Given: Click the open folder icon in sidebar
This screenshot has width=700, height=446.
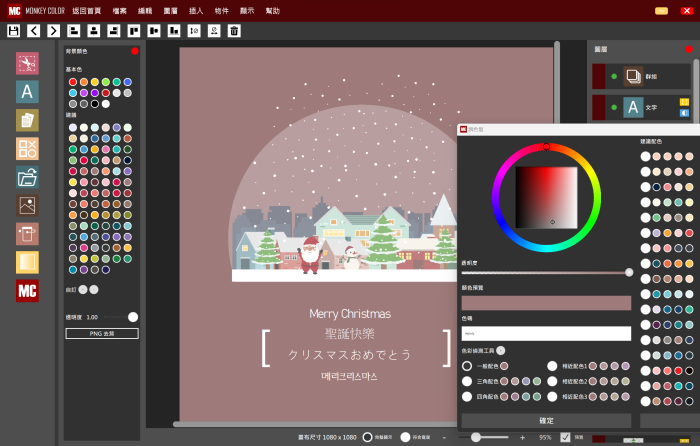Looking at the screenshot, I should coord(27,178).
